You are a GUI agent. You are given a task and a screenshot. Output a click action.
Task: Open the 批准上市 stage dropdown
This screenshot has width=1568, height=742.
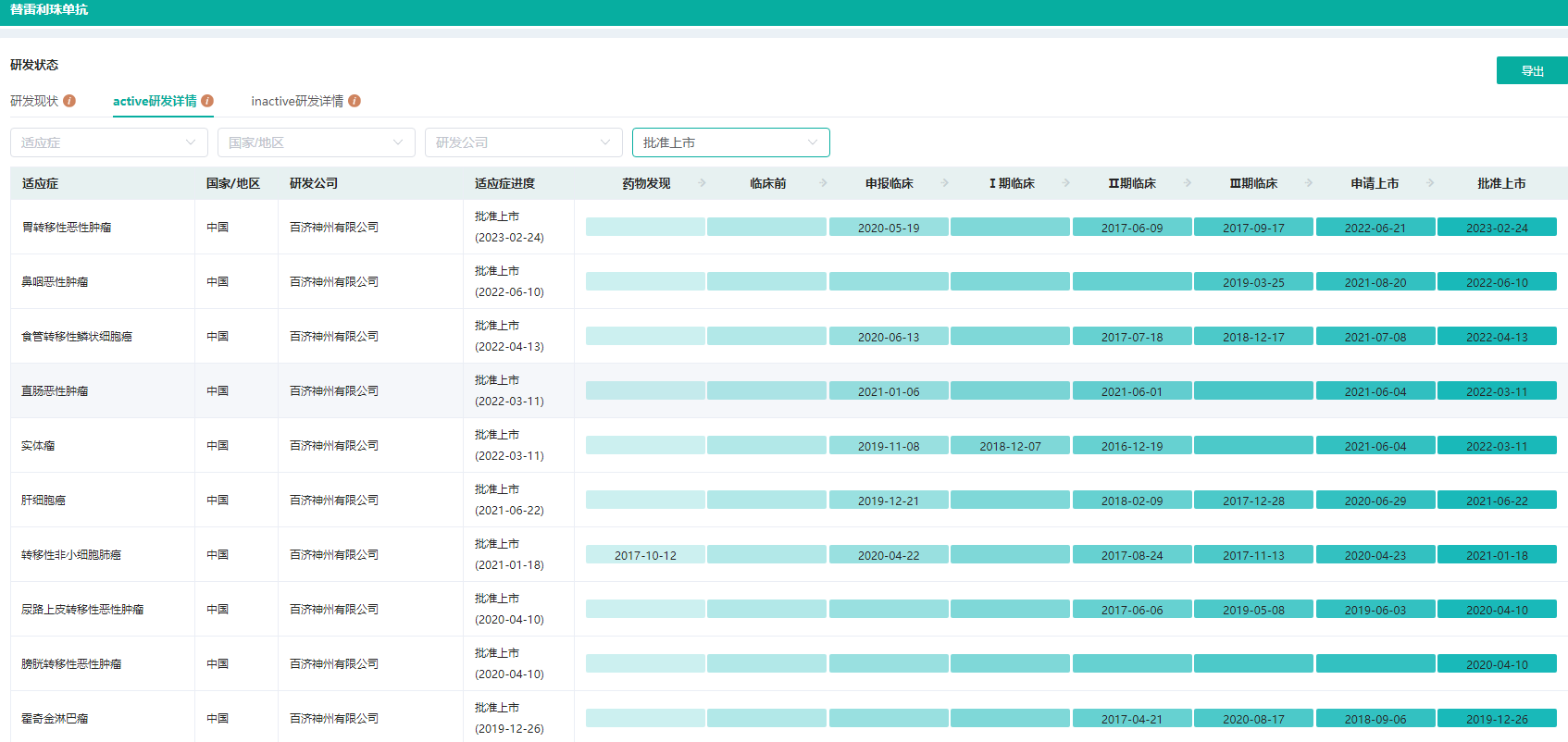pyautogui.click(x=730, y=142)
